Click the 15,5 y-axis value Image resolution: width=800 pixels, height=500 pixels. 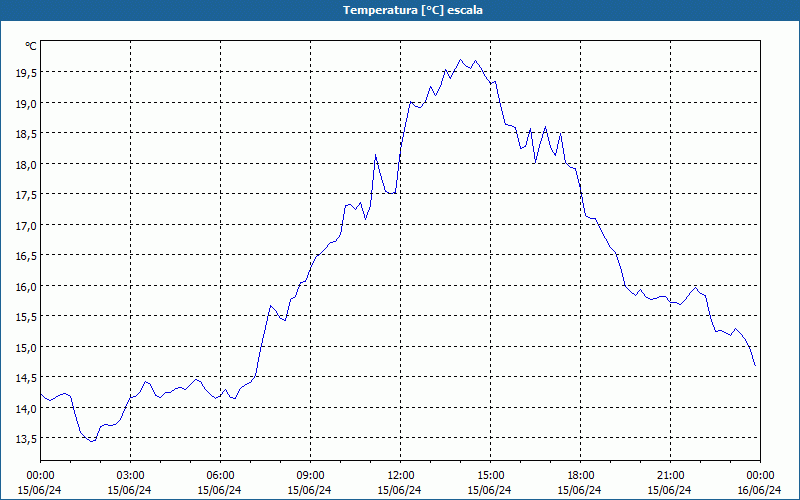pyautogui.click(x=27, y=317)
